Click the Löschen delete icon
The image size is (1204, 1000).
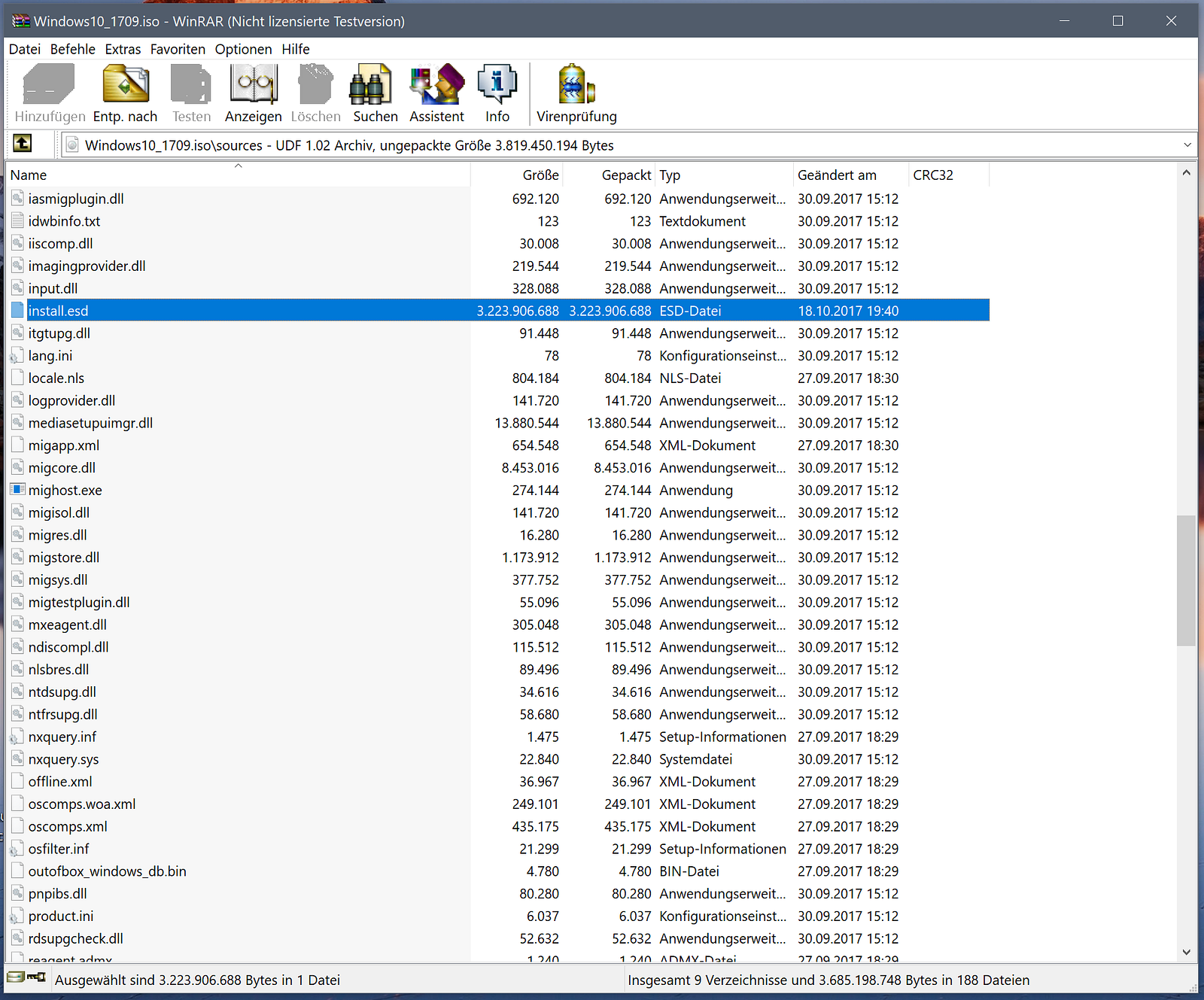tap(315, 84)
